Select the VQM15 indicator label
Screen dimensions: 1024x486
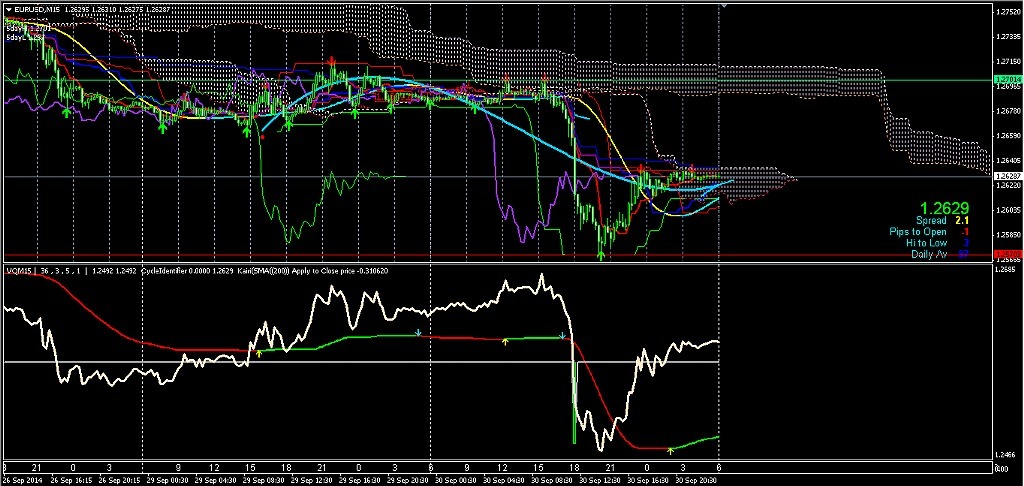(x=18, y=270)
